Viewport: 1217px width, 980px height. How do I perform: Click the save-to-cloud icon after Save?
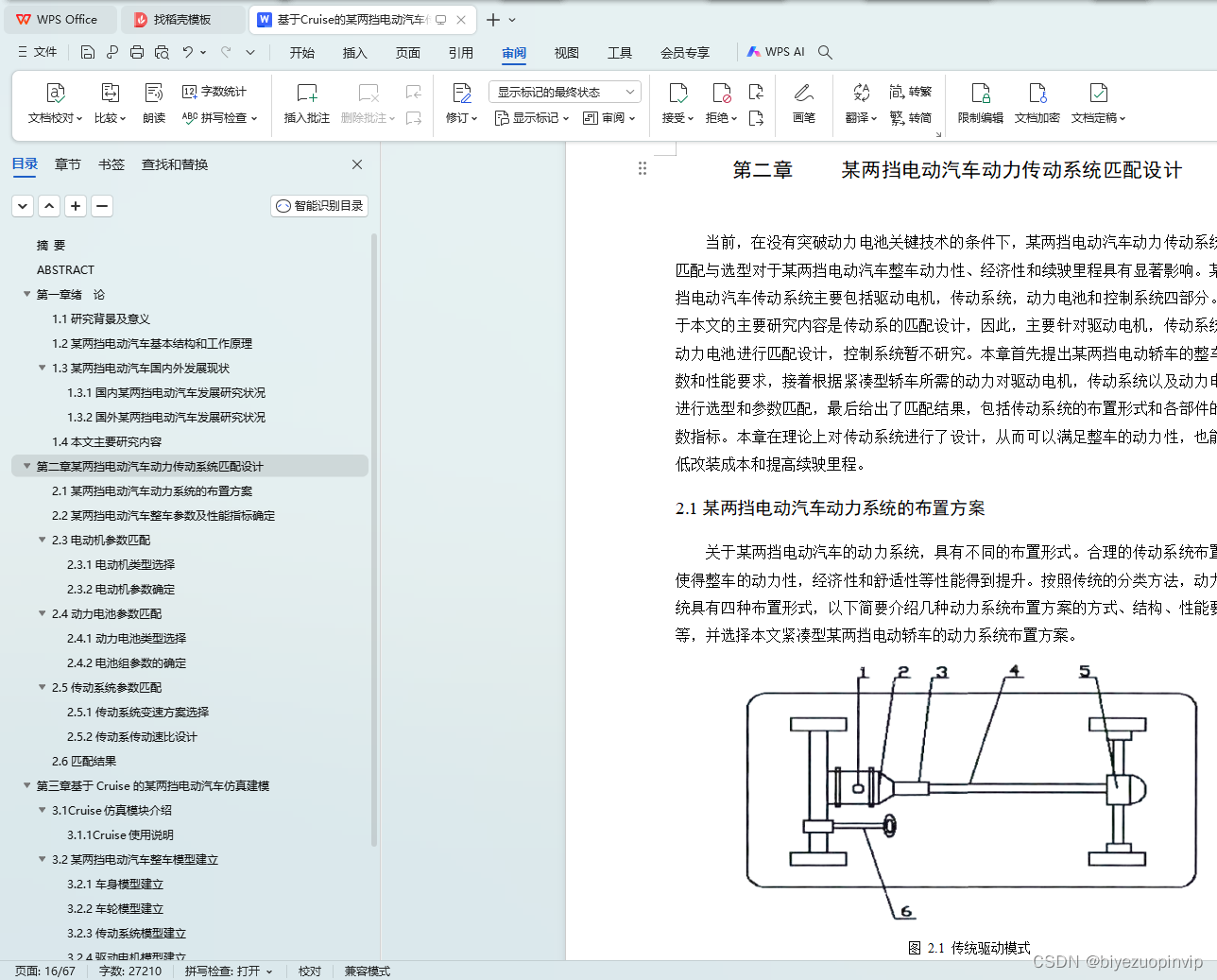[112, 53]
